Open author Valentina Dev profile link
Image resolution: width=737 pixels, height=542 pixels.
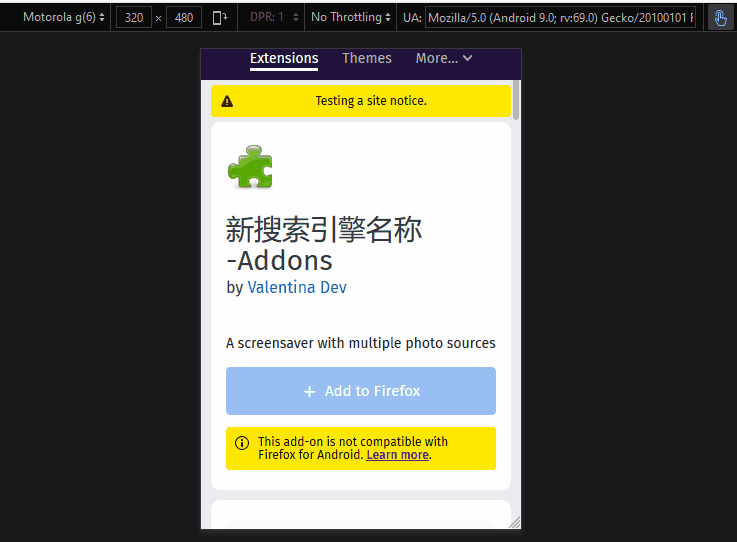tap(297, 287)
